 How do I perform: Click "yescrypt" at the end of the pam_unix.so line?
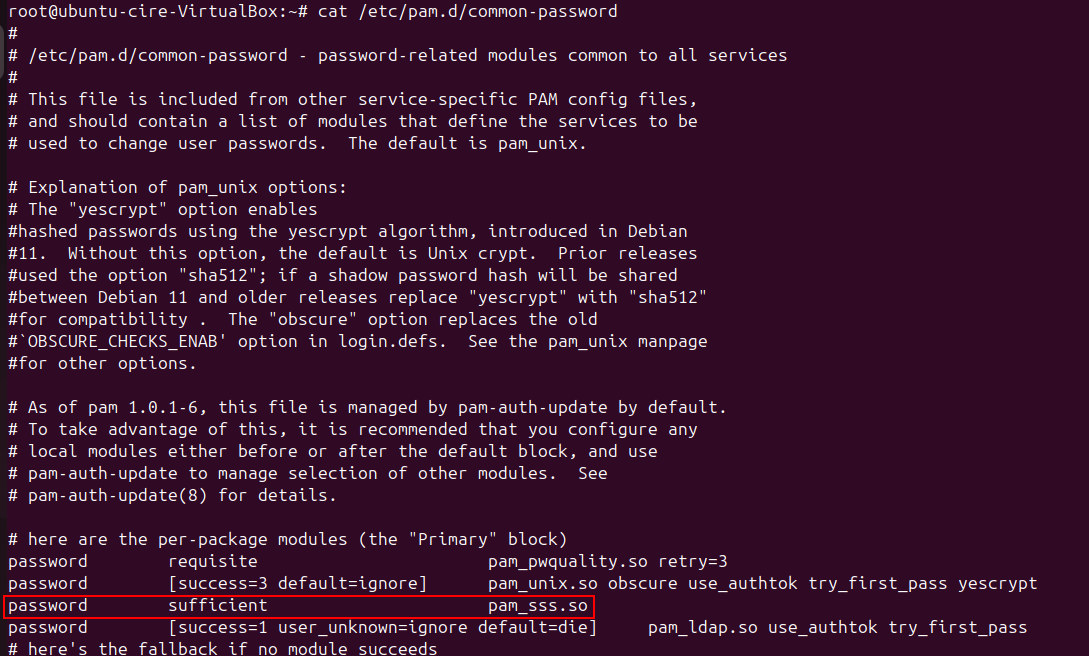click(998, 584)
